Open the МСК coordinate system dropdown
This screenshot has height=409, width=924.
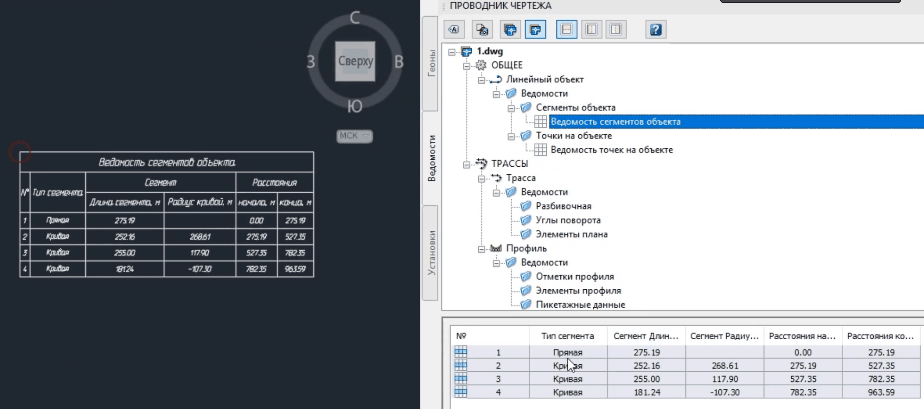point(355,135)
